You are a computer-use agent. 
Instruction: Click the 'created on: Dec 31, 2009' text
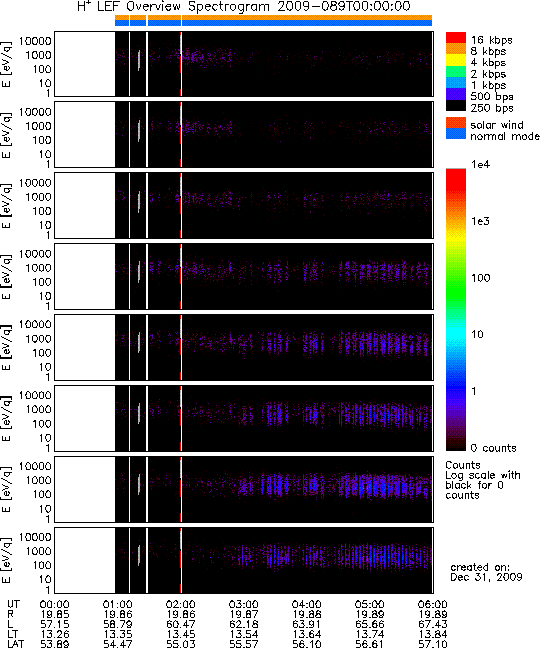(486, 572)
